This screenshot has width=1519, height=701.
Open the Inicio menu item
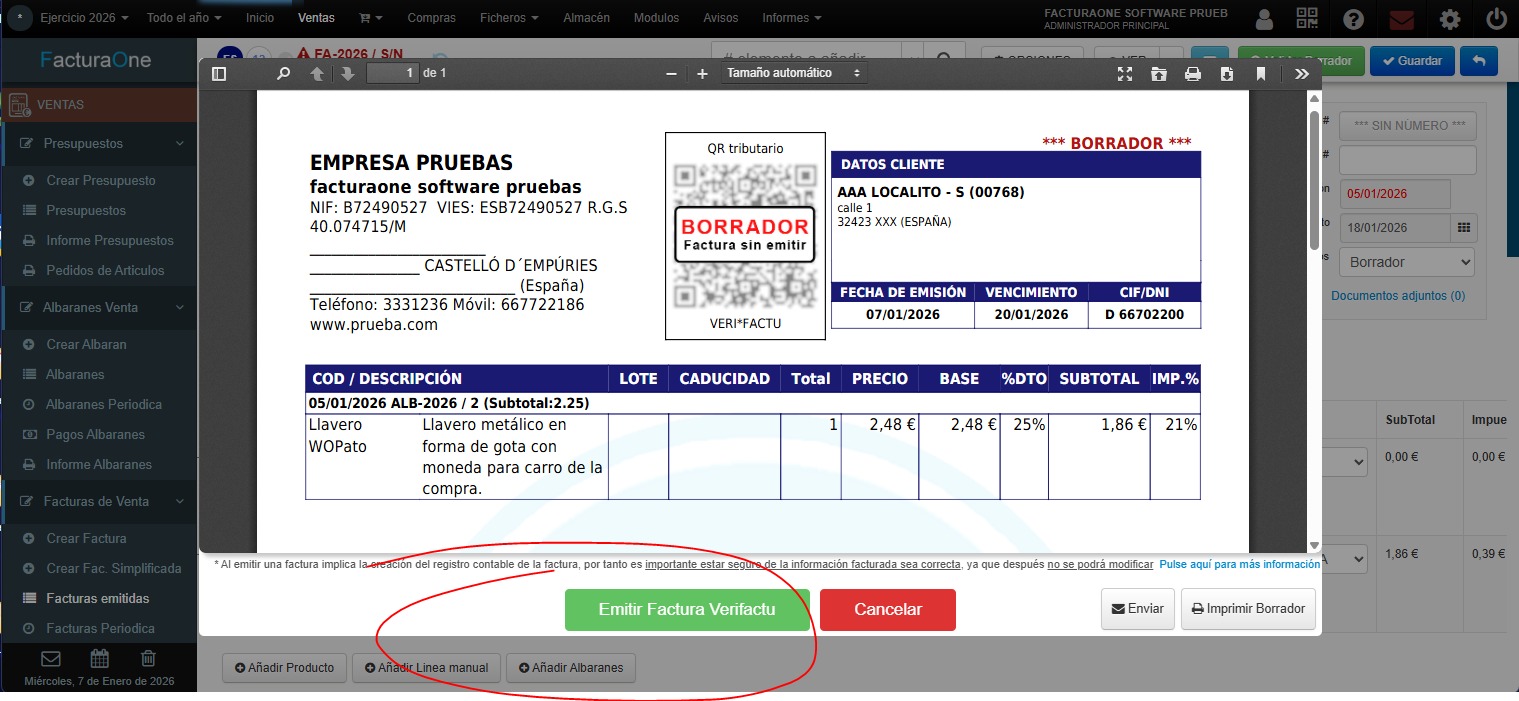(x=260, y=18)
